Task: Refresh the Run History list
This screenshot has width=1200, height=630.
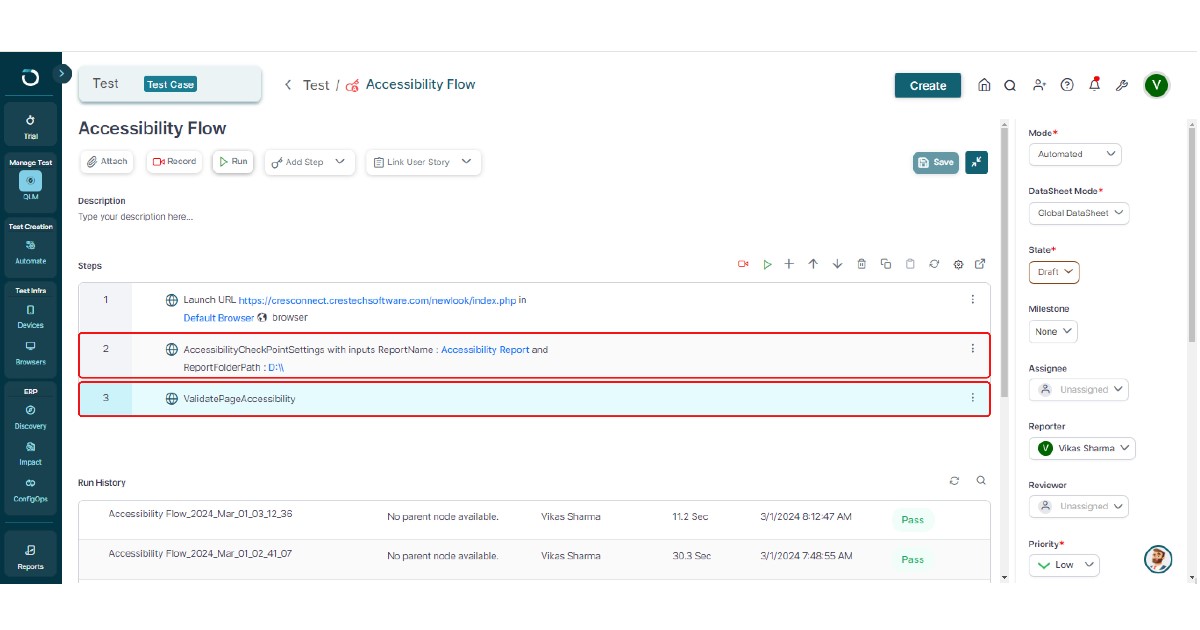Action: 955,481
